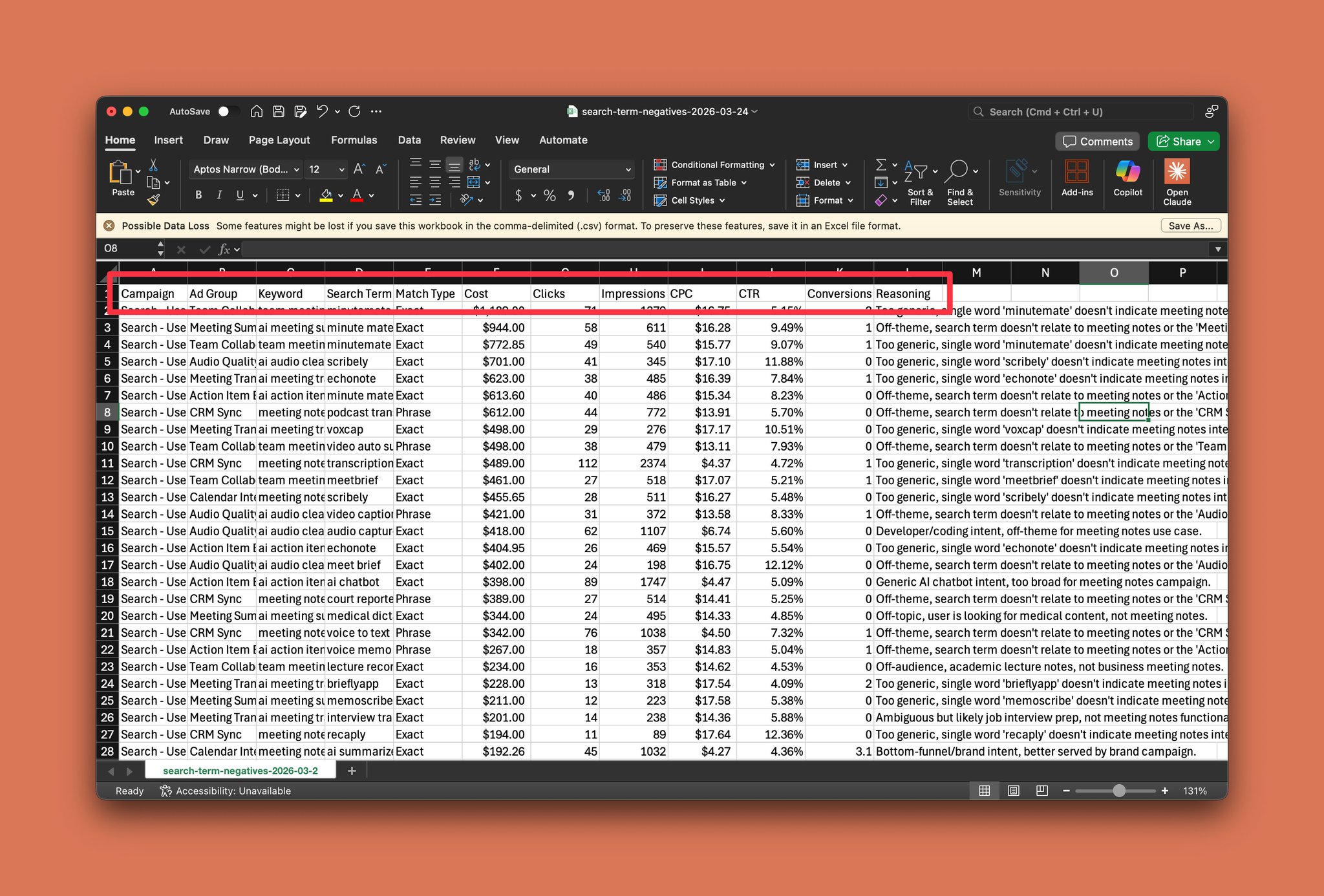Viewport: 1324px width, 896px height.
Task: Open Format as Table menu
Action: [x=700, y=183]
